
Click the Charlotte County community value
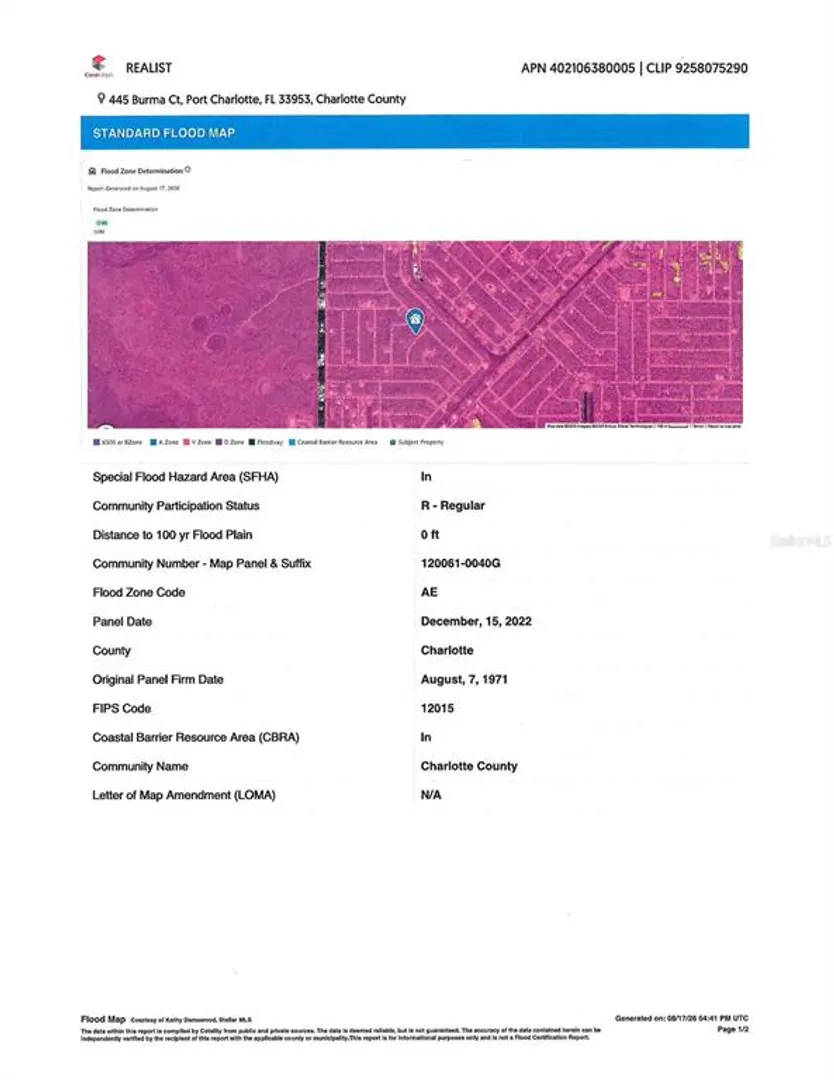tap(469, 766)
